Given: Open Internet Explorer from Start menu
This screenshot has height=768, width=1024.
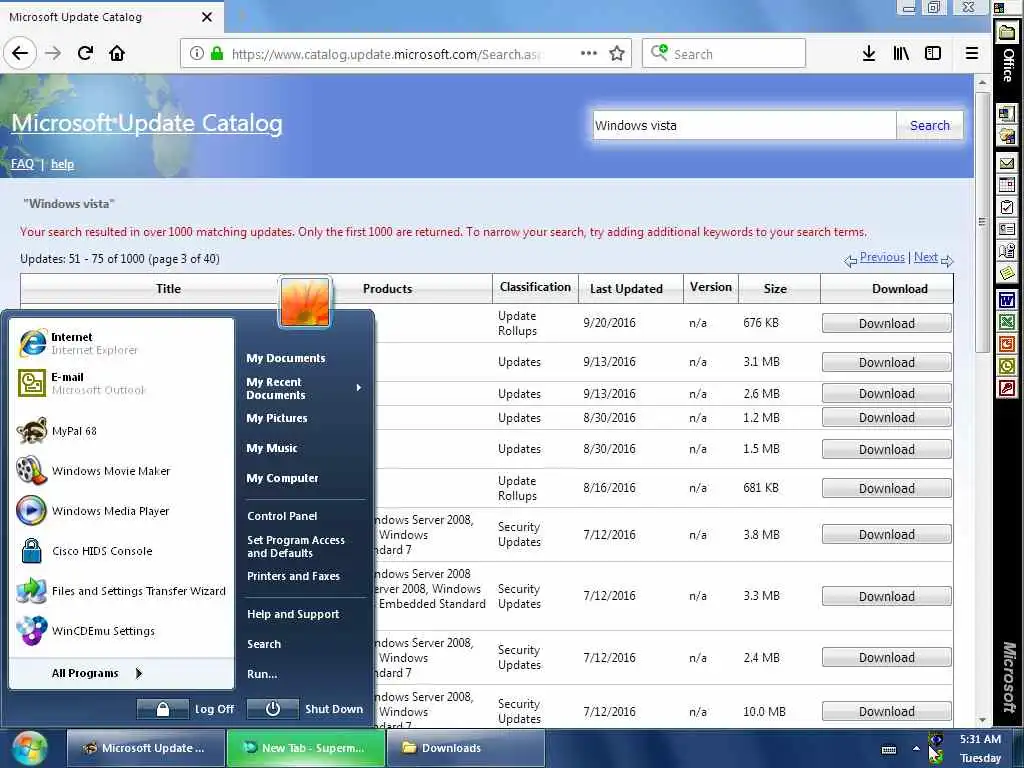Looking at the screenshot, I should point(122,344).
